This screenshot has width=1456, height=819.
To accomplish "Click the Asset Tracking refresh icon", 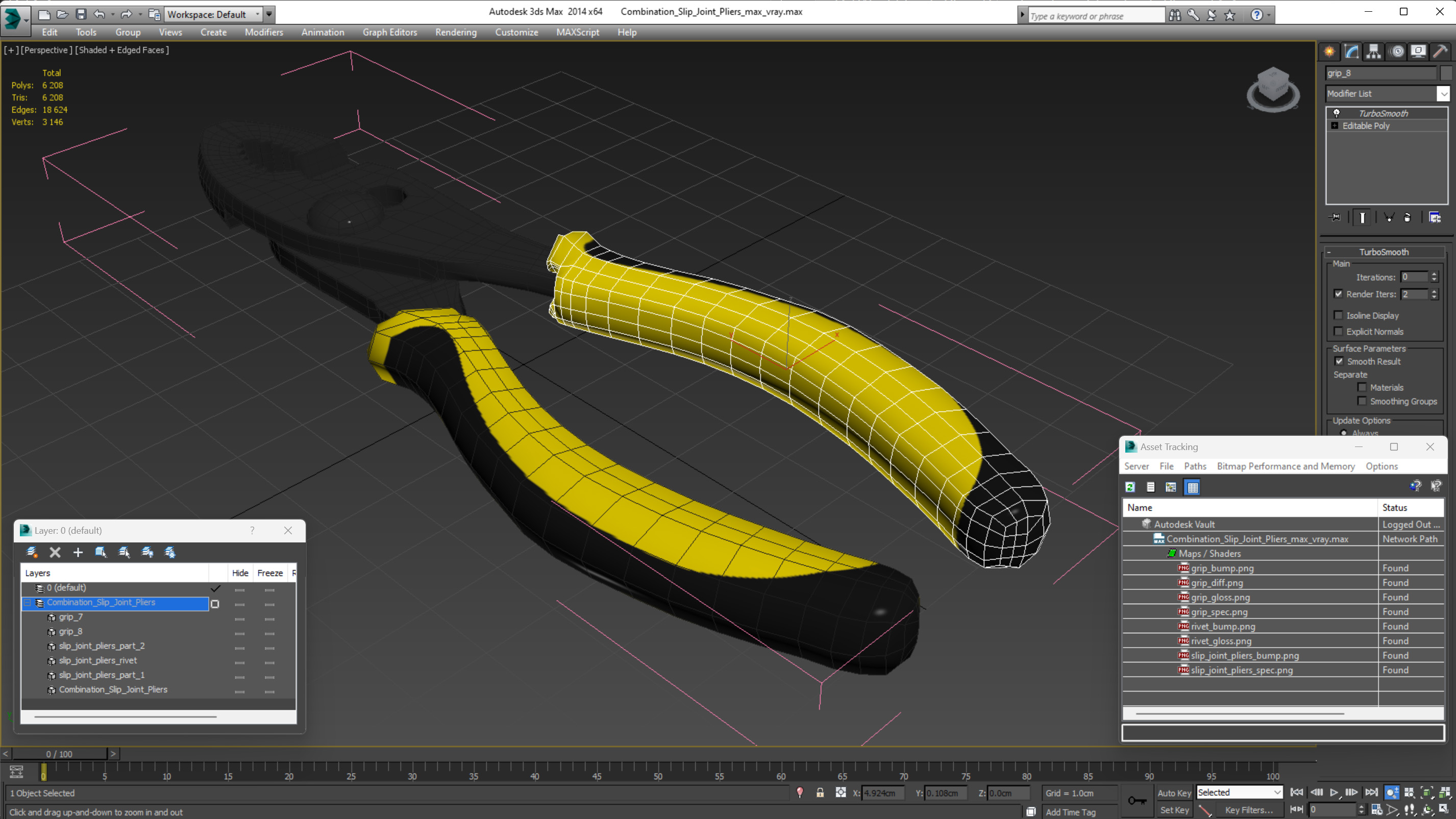I will [x=1131, y=487].
